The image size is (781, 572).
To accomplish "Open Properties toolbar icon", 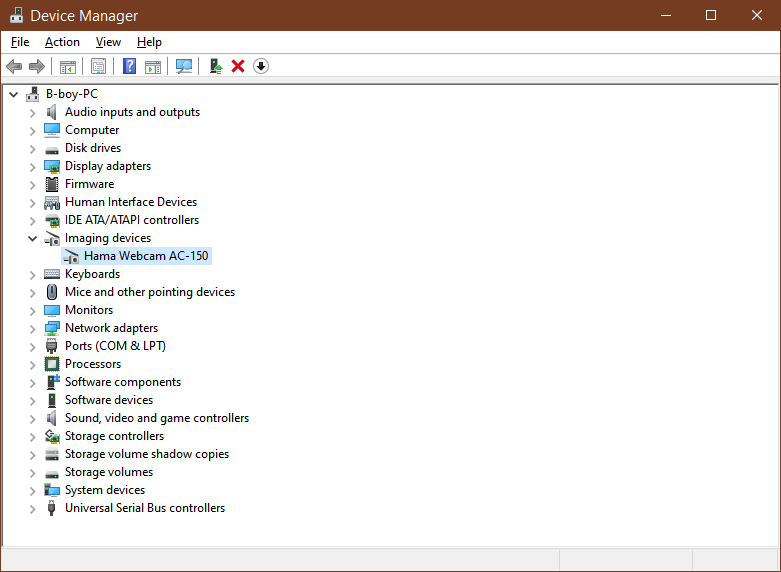I will pyautogui.click(x=99, y=66).
